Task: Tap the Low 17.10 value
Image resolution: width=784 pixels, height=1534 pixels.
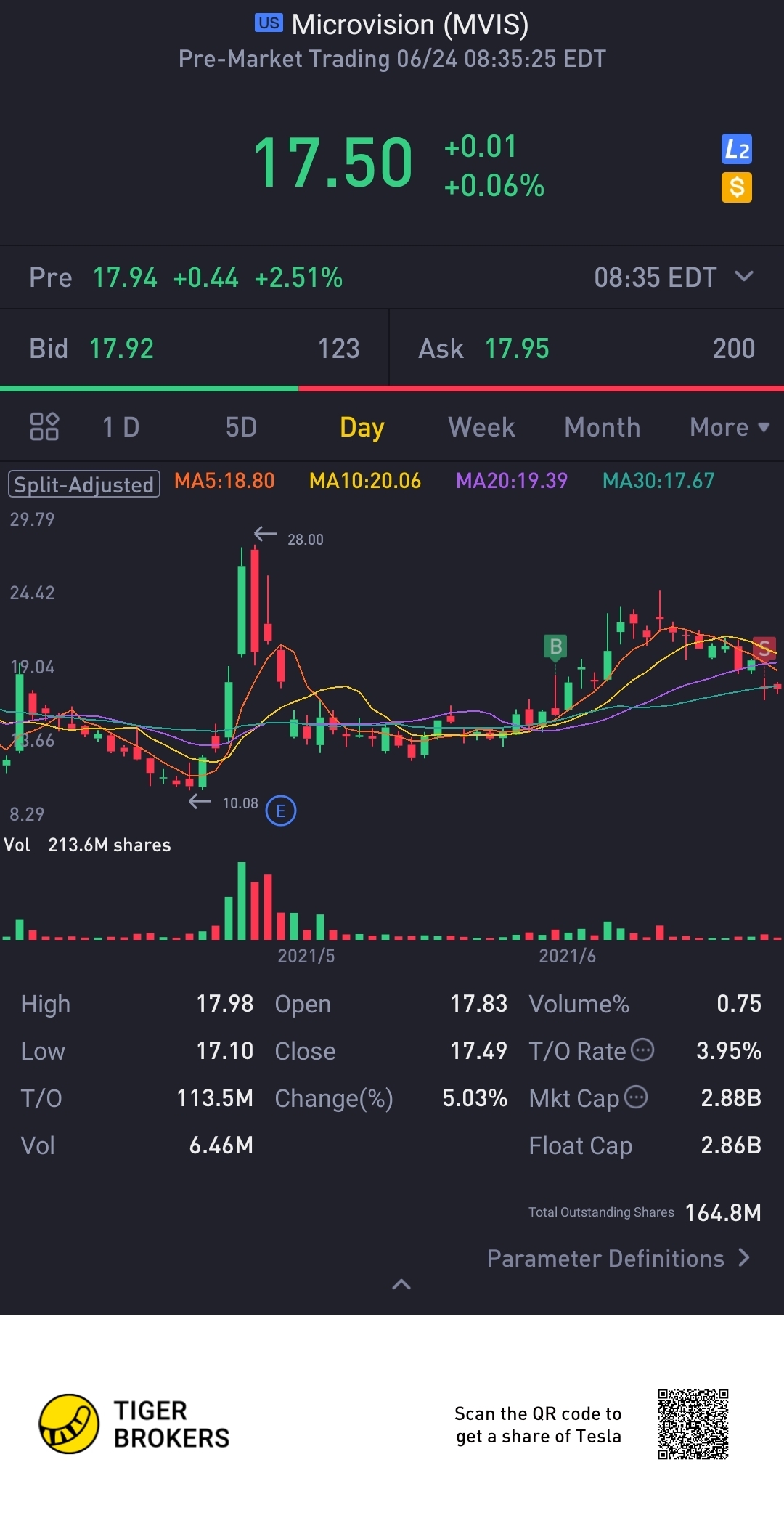Action: point(224,1051)
